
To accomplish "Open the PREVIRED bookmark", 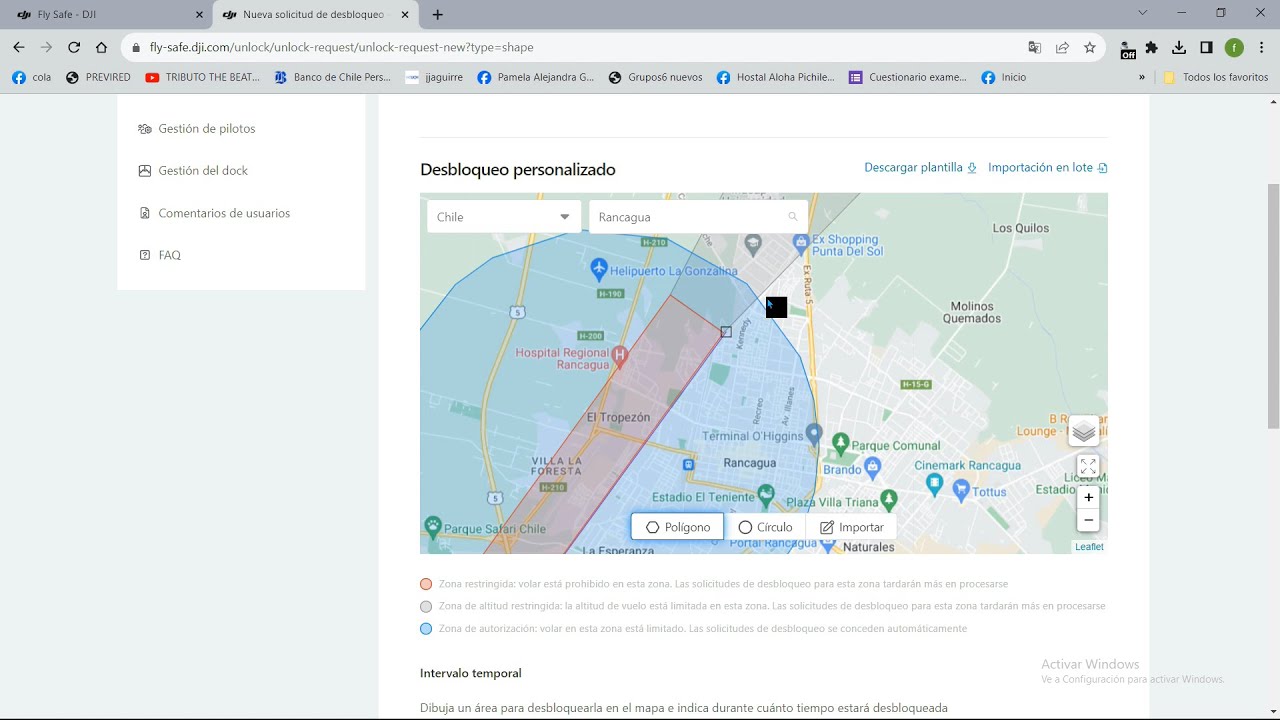I will pos(98,77).
